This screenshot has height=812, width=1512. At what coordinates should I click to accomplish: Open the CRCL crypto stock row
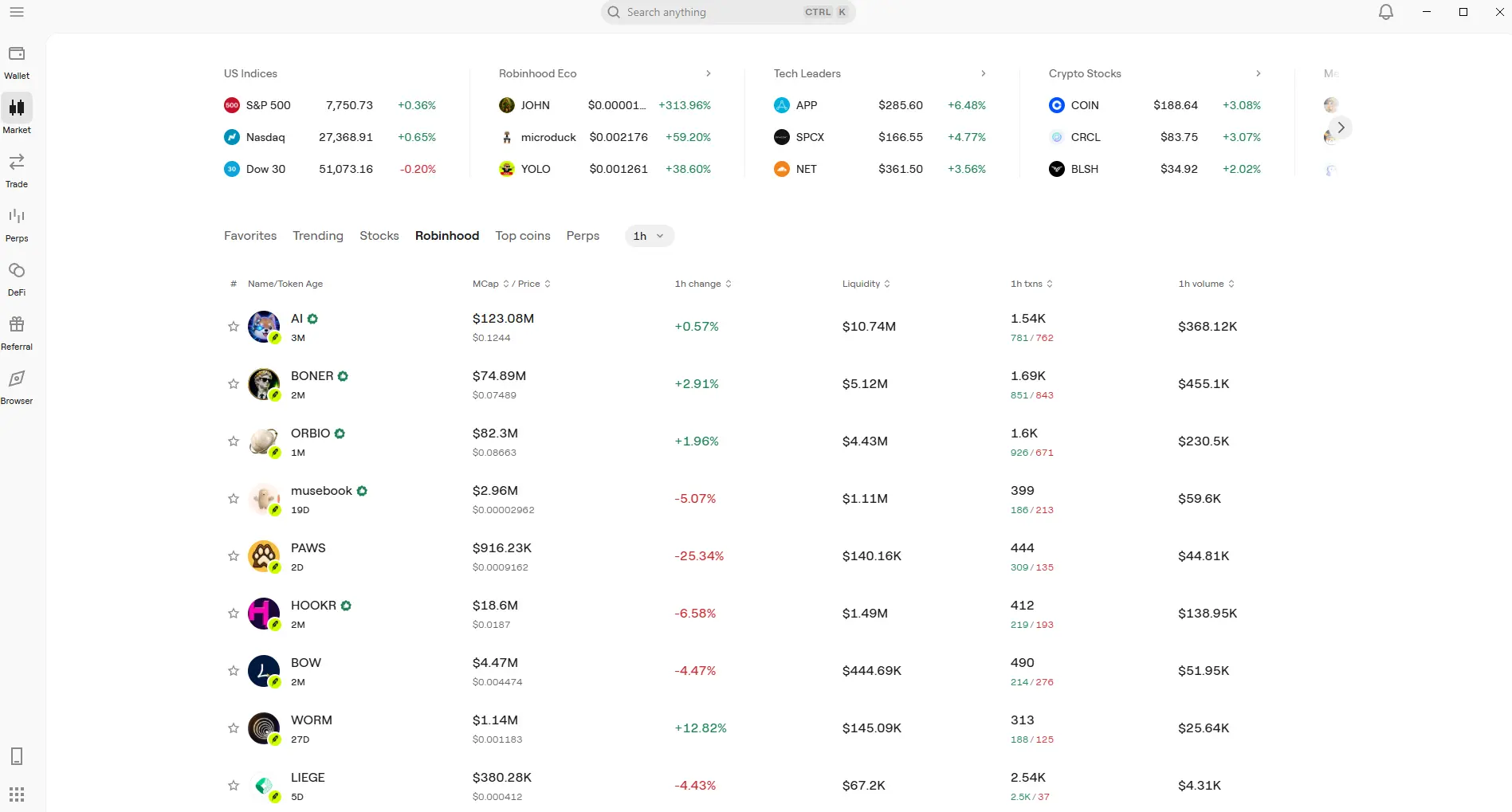[1155, 137]
